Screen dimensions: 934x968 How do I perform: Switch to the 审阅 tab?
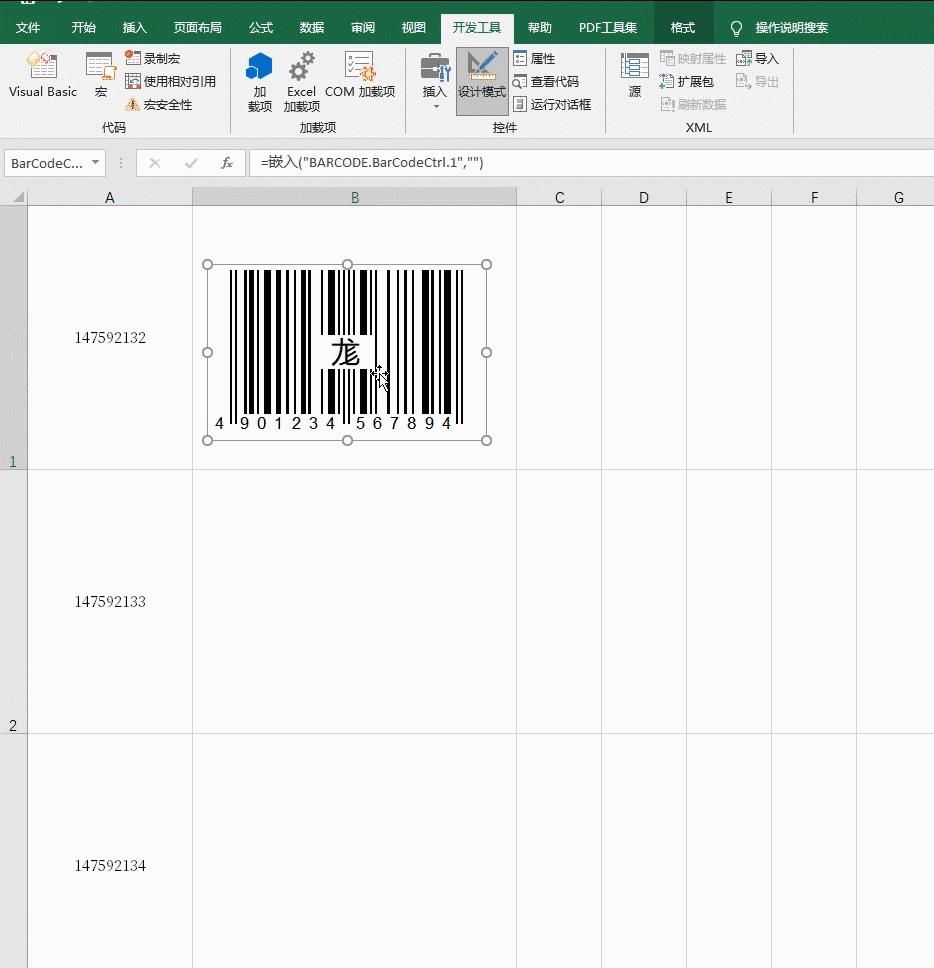tap(363, 27)
